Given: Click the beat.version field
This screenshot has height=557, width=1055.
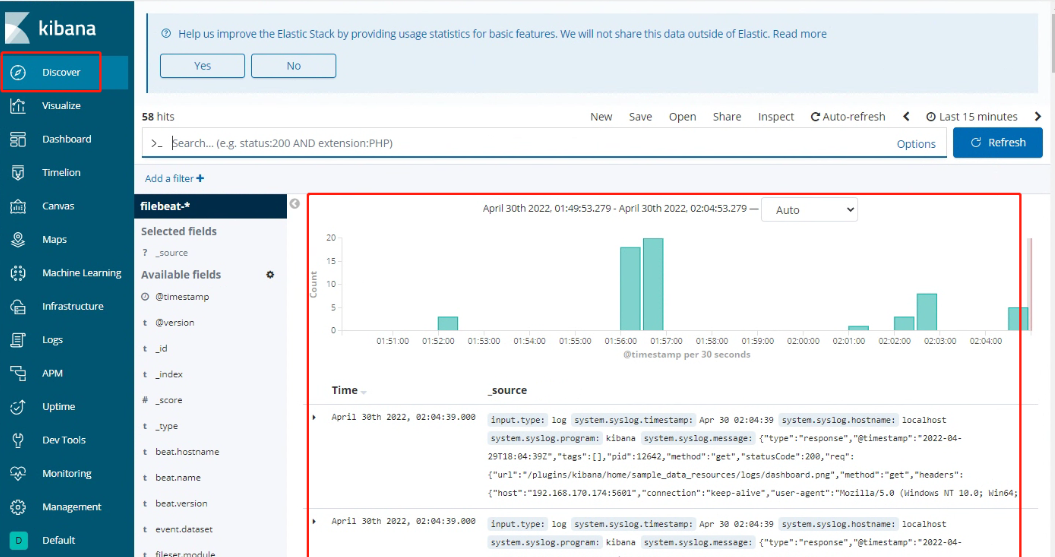Looking at the screenshot, I should pos(181,503).
